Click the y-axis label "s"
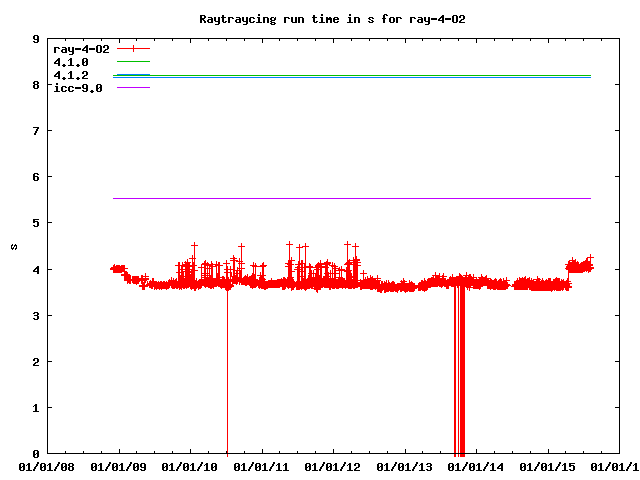The height and width of the screenshot is (480, 640). pos(14,247)
